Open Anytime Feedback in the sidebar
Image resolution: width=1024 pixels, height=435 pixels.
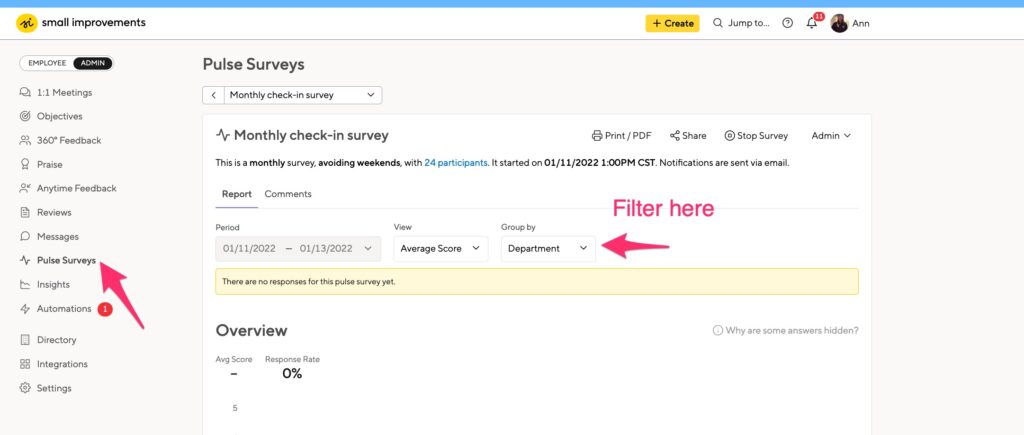(x=76, y=188)
